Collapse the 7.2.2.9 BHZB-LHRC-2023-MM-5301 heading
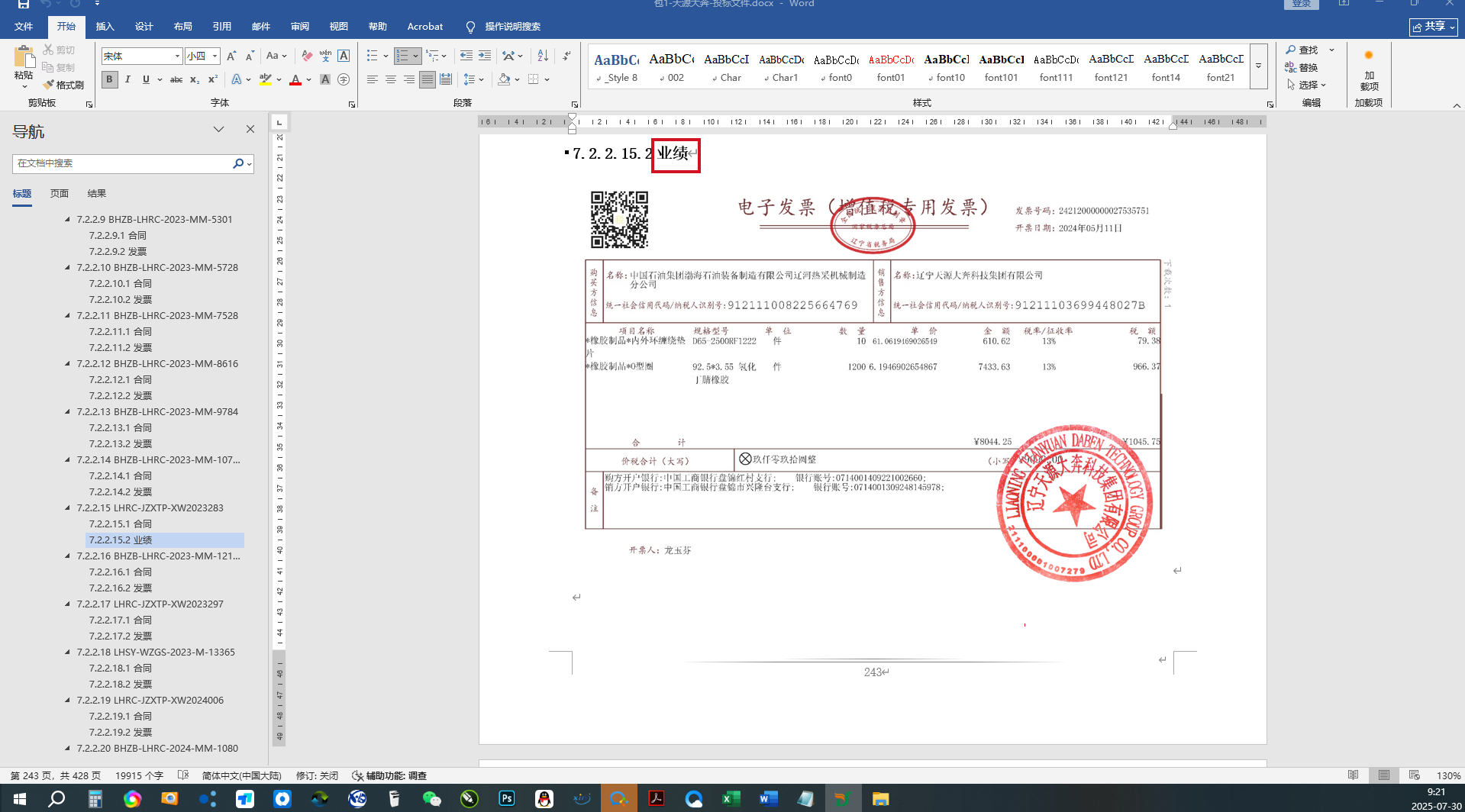This screenshot has height=812, width=1465. tap(68, 219)
